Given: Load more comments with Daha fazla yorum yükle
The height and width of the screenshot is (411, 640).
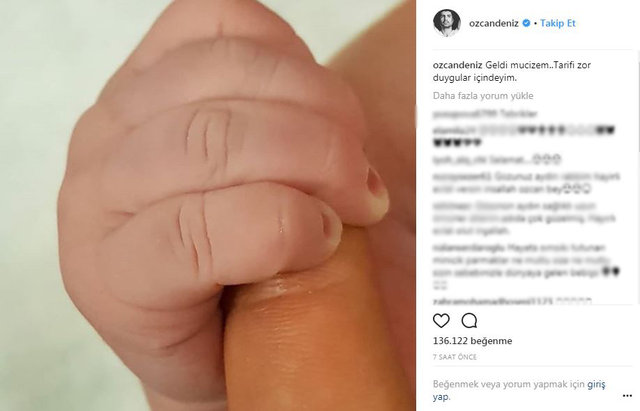Looking at the screenshot, I should [483, 96].
